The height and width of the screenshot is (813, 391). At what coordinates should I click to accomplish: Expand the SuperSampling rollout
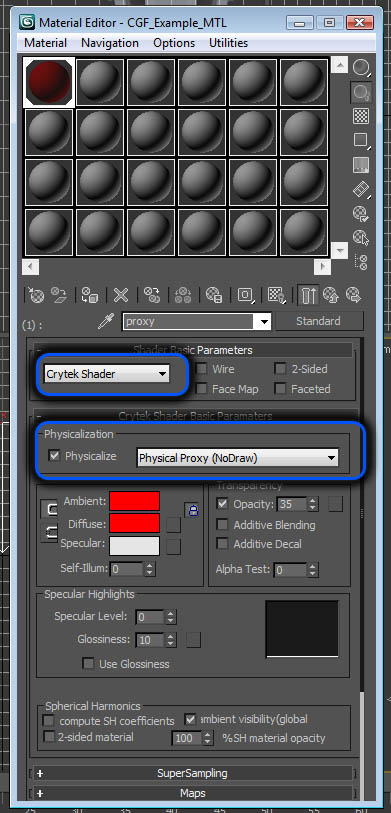pos(192,773)
